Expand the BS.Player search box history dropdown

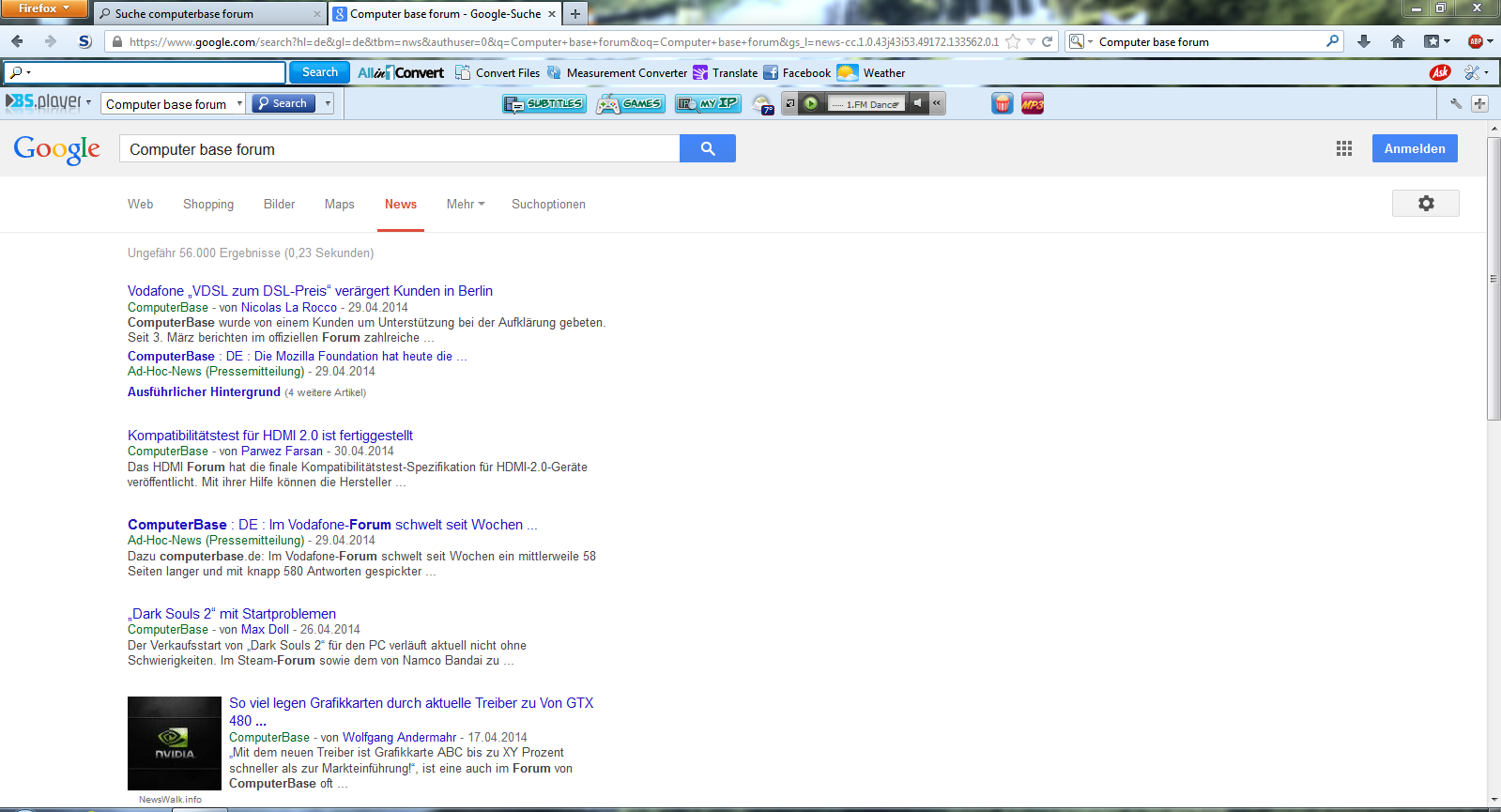point(239,104)
